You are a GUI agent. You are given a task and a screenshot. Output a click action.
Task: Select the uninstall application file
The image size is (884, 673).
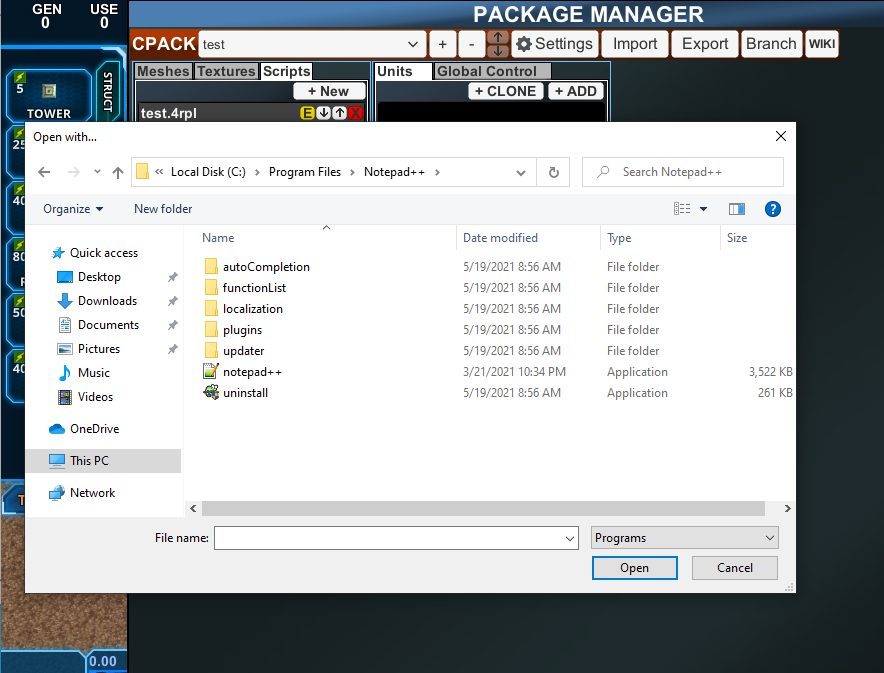coord(245,393)
